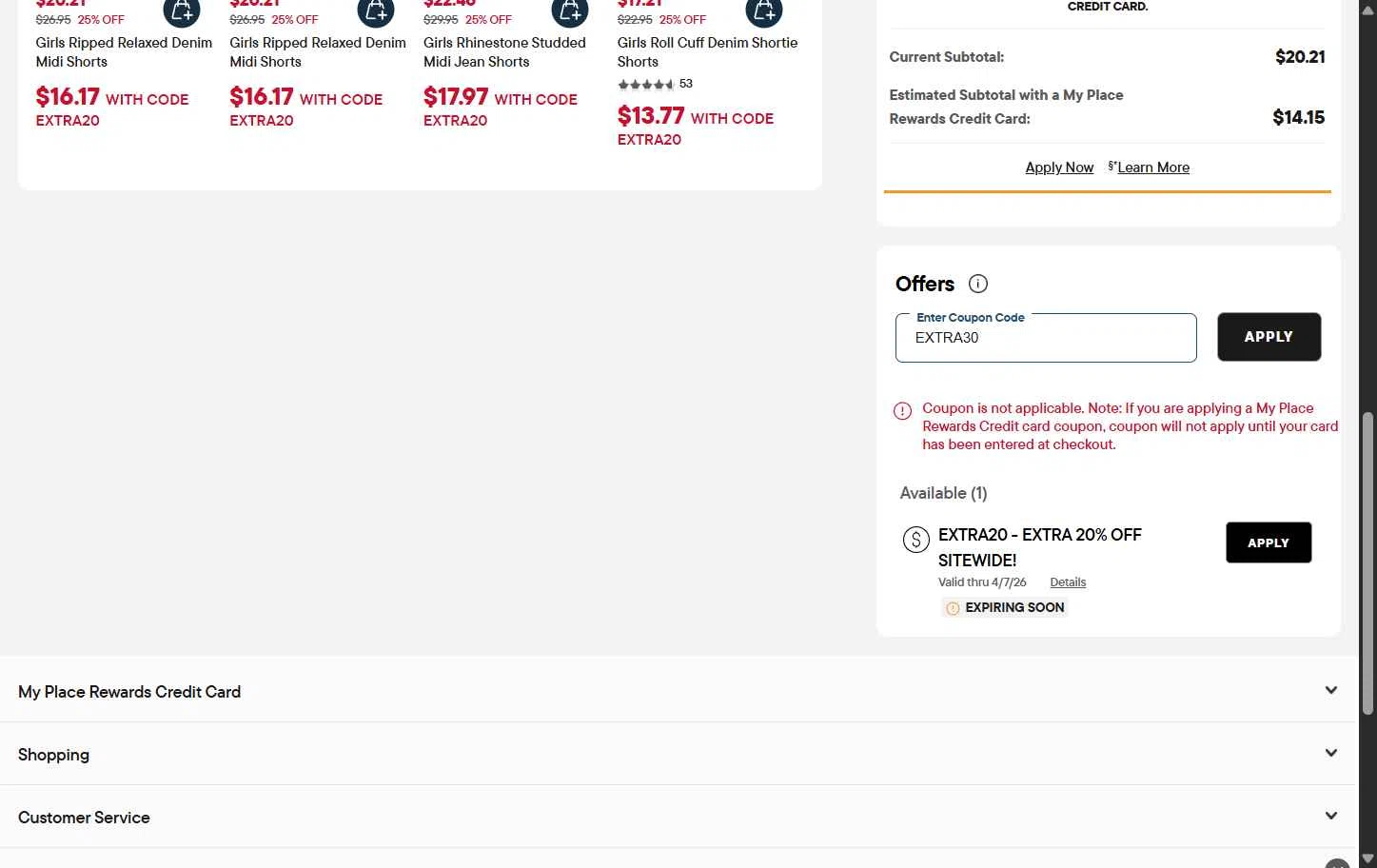Image resolution: width=1377 pixels, height=868 pixels.
Task: Click the coupon error alert icon
Action: [x=902, y=411]
